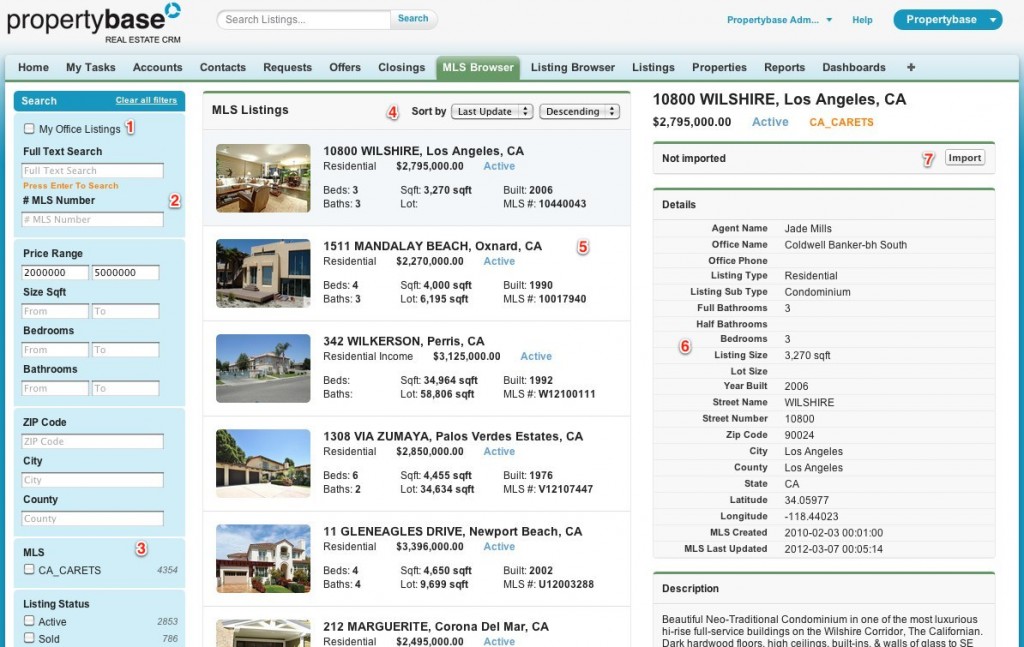The height and width of the screenshot is (647, 1024).
Task: Open the Offers tab
Action: [345, 67]
